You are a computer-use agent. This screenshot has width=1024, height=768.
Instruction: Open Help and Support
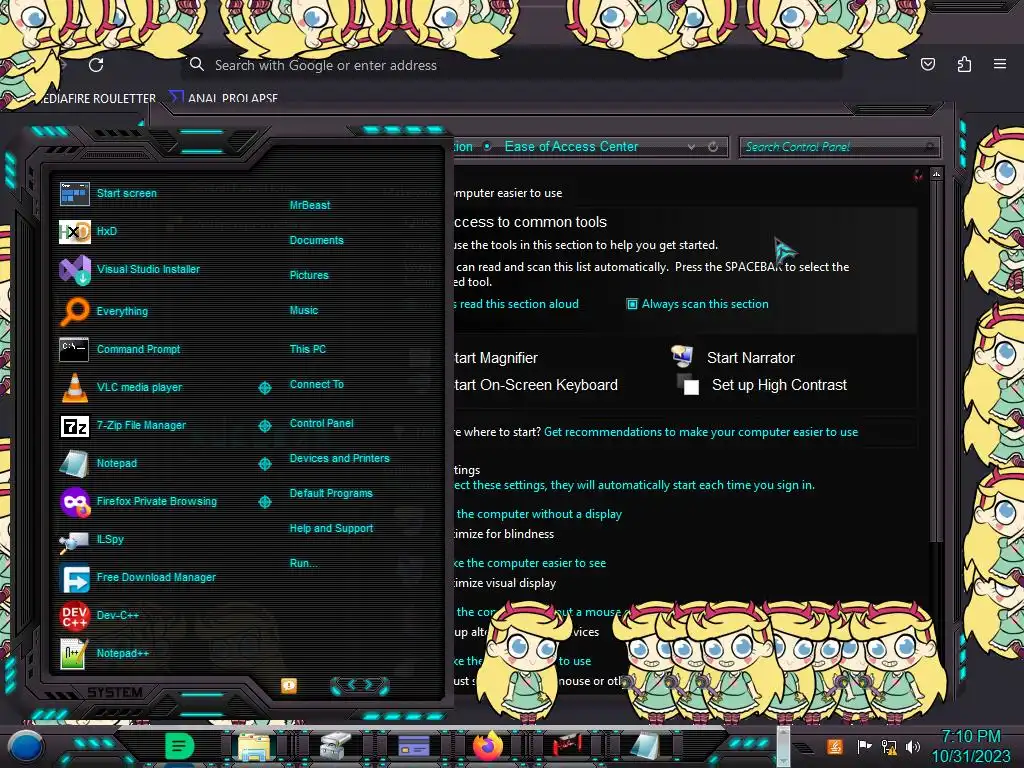(x=331, y=528)
